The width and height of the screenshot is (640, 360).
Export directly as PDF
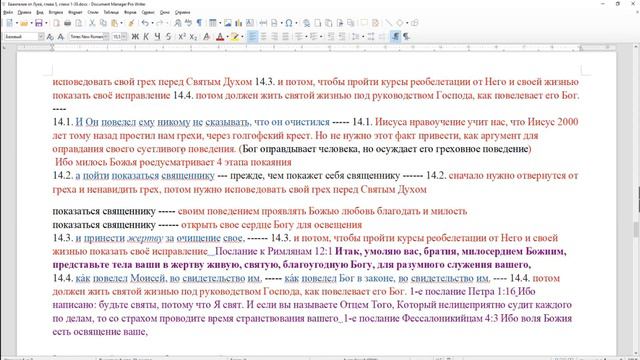[x=56, y=23]
